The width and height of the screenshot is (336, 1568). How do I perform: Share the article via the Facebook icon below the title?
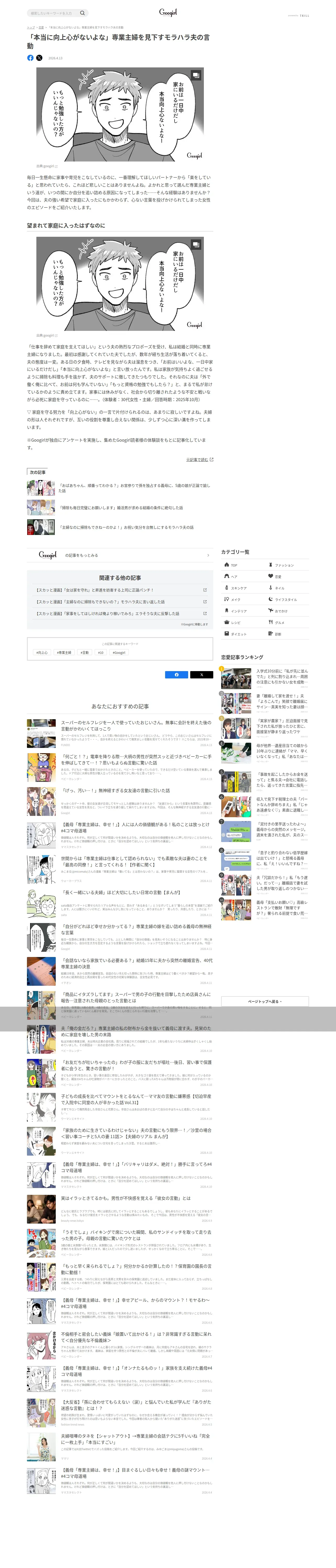pyautogui.click(x=31, y=58)
